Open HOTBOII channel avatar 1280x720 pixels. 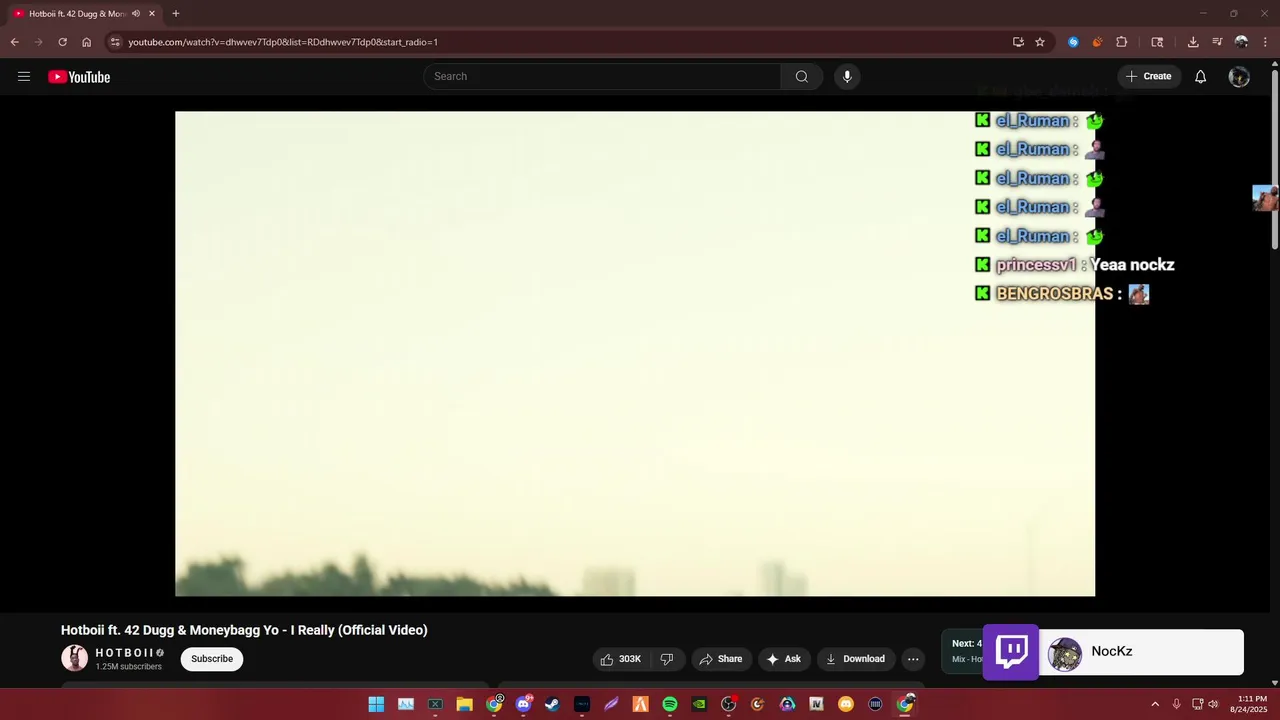coord(75,658)
